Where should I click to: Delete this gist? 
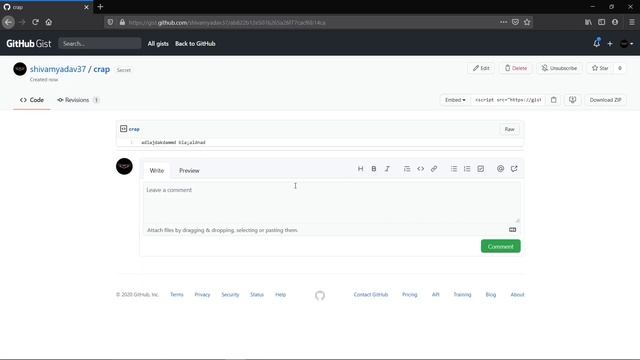point(516,68)
